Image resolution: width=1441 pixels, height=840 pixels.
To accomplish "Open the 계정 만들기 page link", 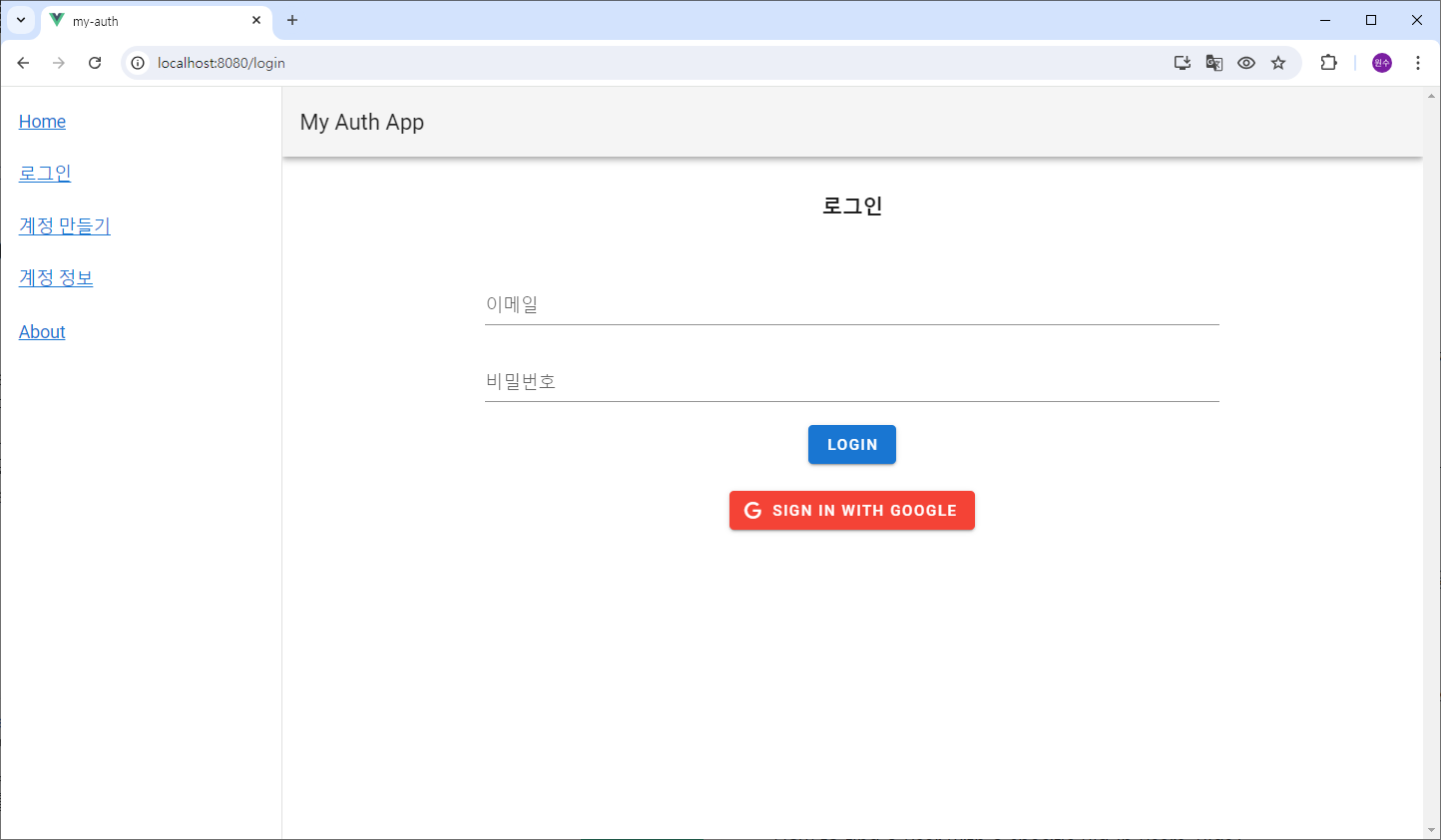I will tap(64, 225).
